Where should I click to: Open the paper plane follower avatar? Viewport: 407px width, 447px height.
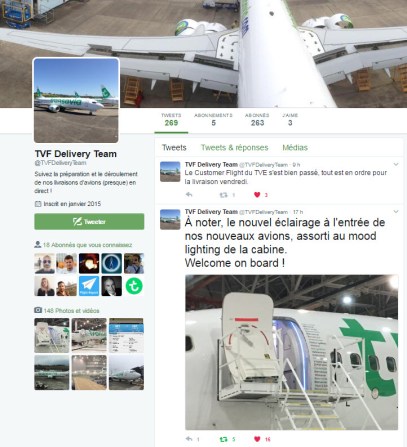pos(89,286)
